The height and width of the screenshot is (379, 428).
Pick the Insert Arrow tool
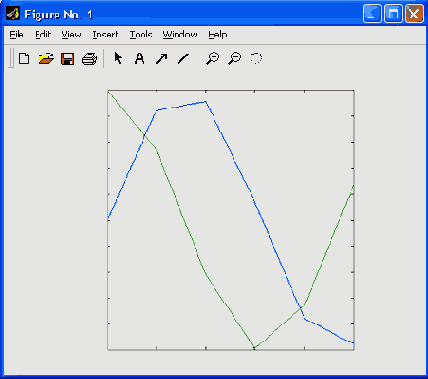coord(161,59)
